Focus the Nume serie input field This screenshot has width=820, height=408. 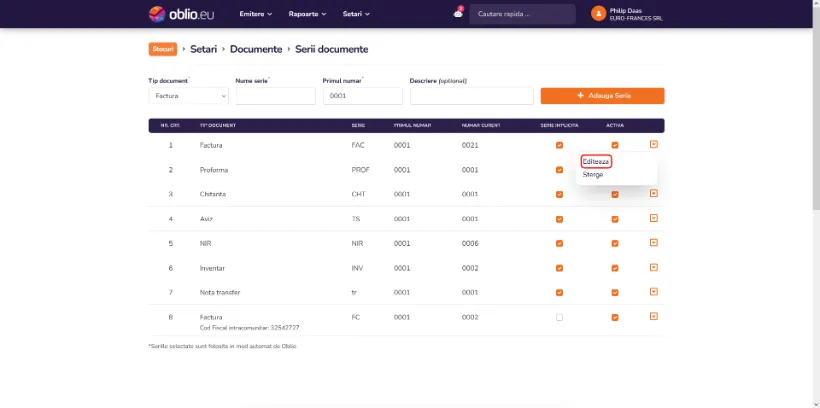coord(276,96)
